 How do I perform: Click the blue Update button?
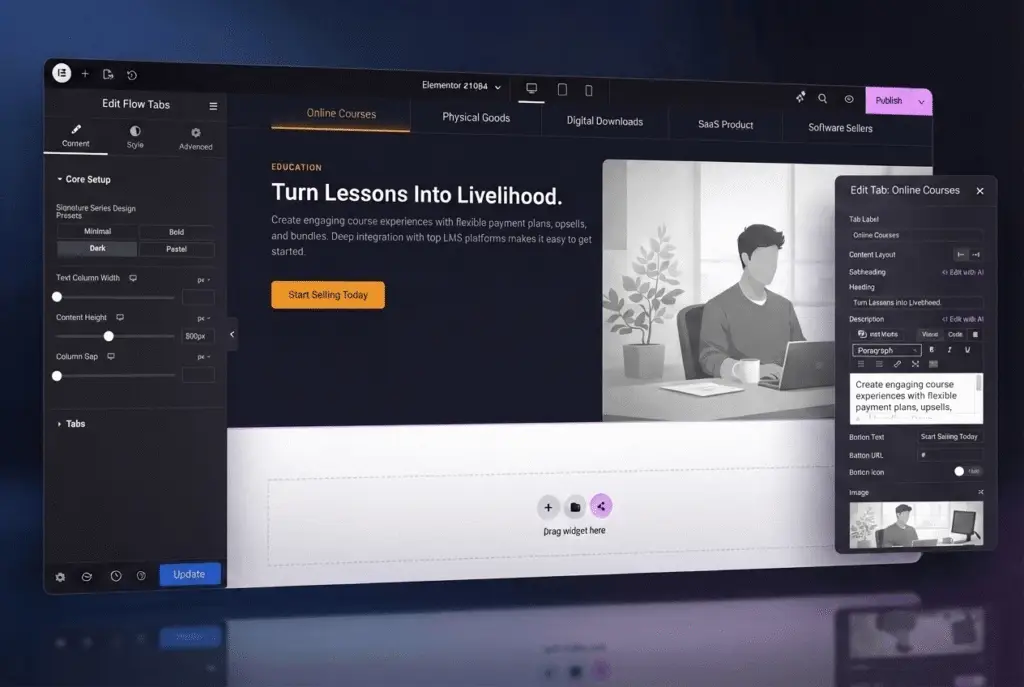(189, 574)
